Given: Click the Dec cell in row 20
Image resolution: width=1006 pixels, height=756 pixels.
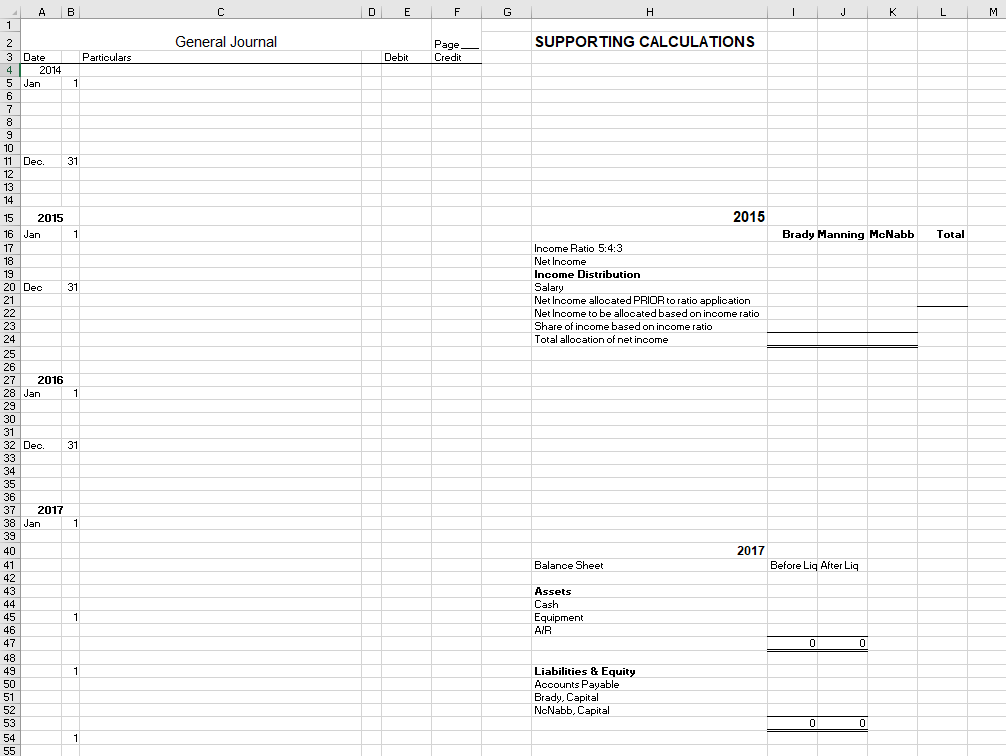Looking at the screenshot, I should [x=41, y=287].
